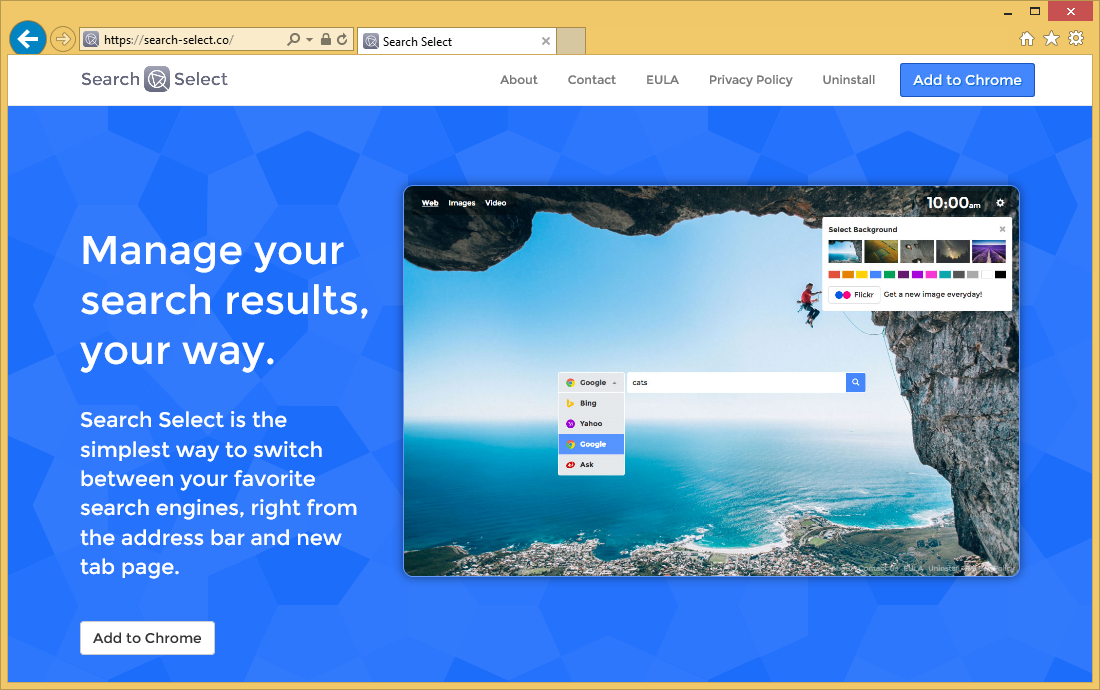Open the Google search engine dropdown
Screen dimensions: 1100x690
(591, 383)
